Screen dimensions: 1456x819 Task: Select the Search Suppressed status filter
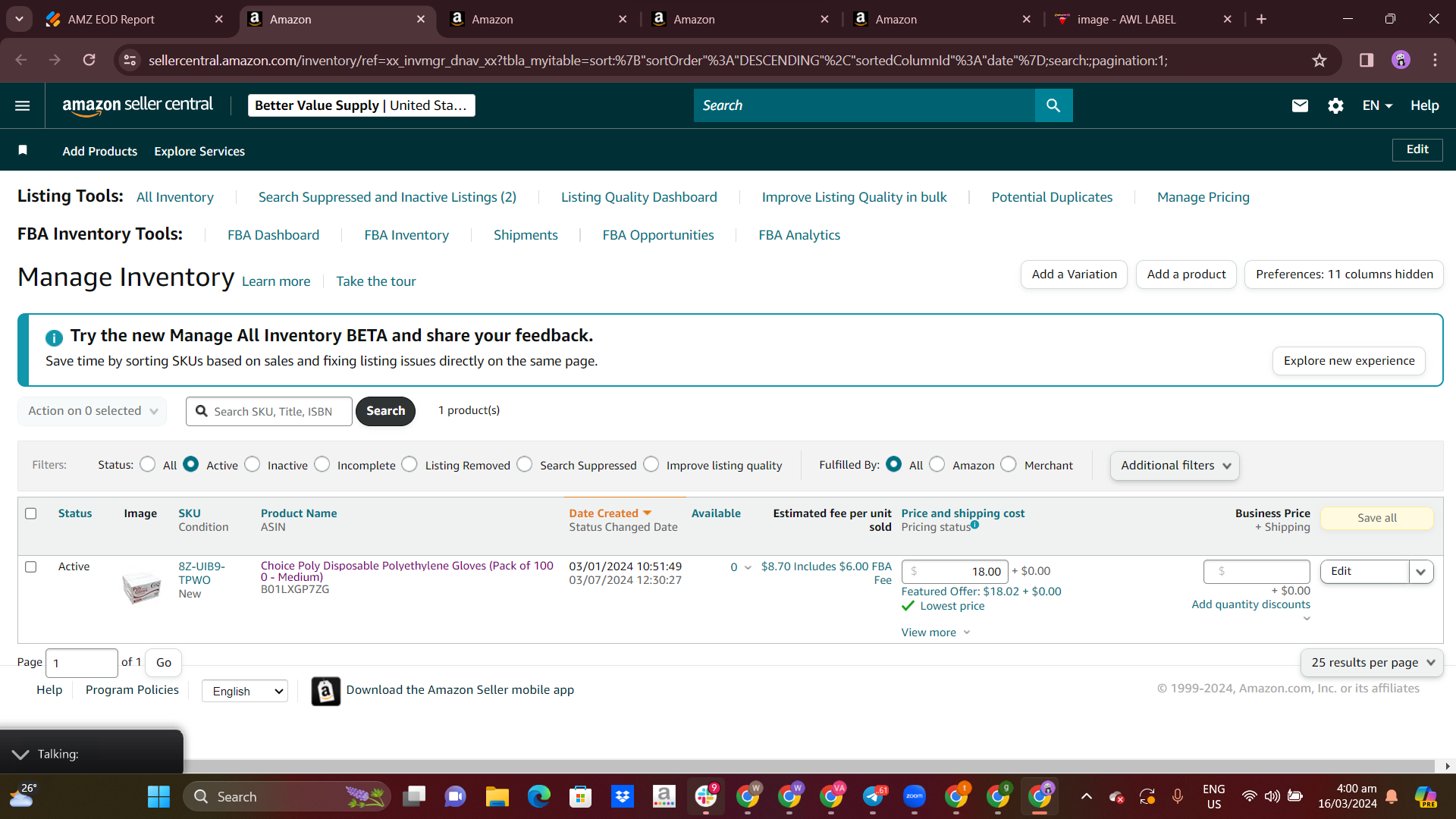525,464
